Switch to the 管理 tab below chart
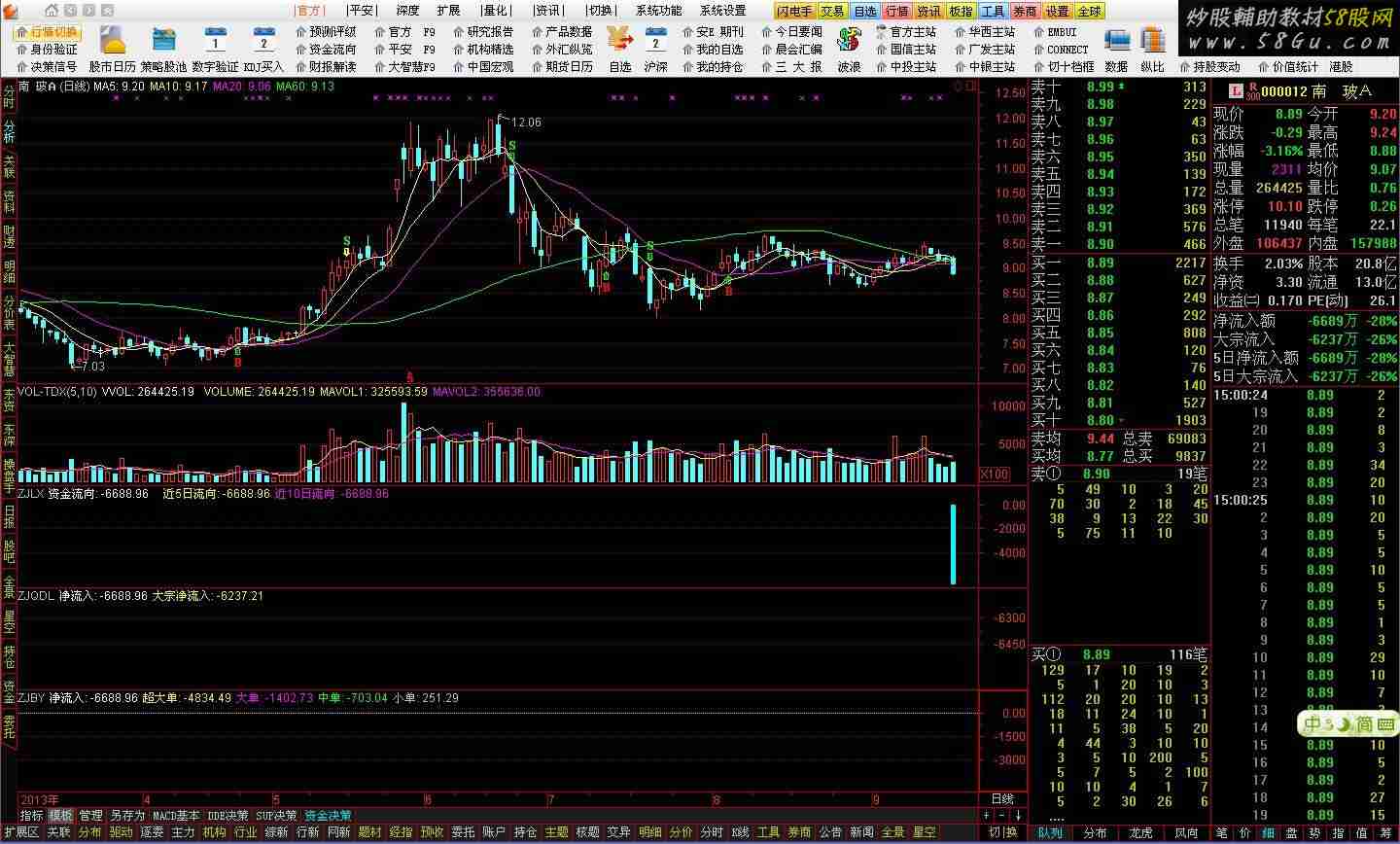The image size is (1400, 844). (x=91, y=816)
